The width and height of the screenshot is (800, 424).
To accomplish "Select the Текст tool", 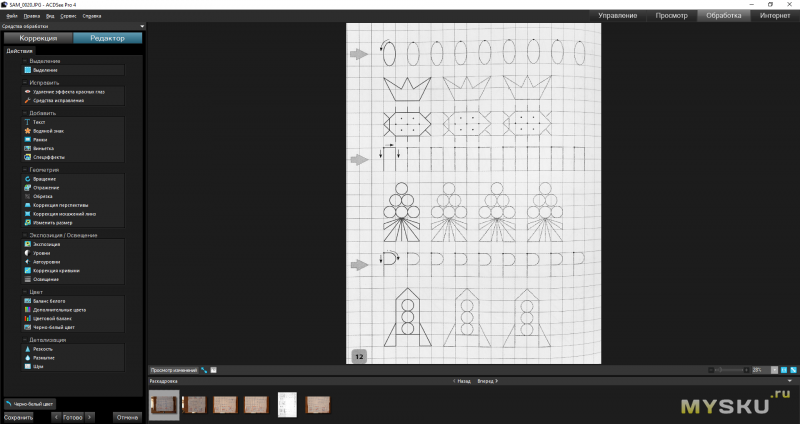I will [39, 122].
